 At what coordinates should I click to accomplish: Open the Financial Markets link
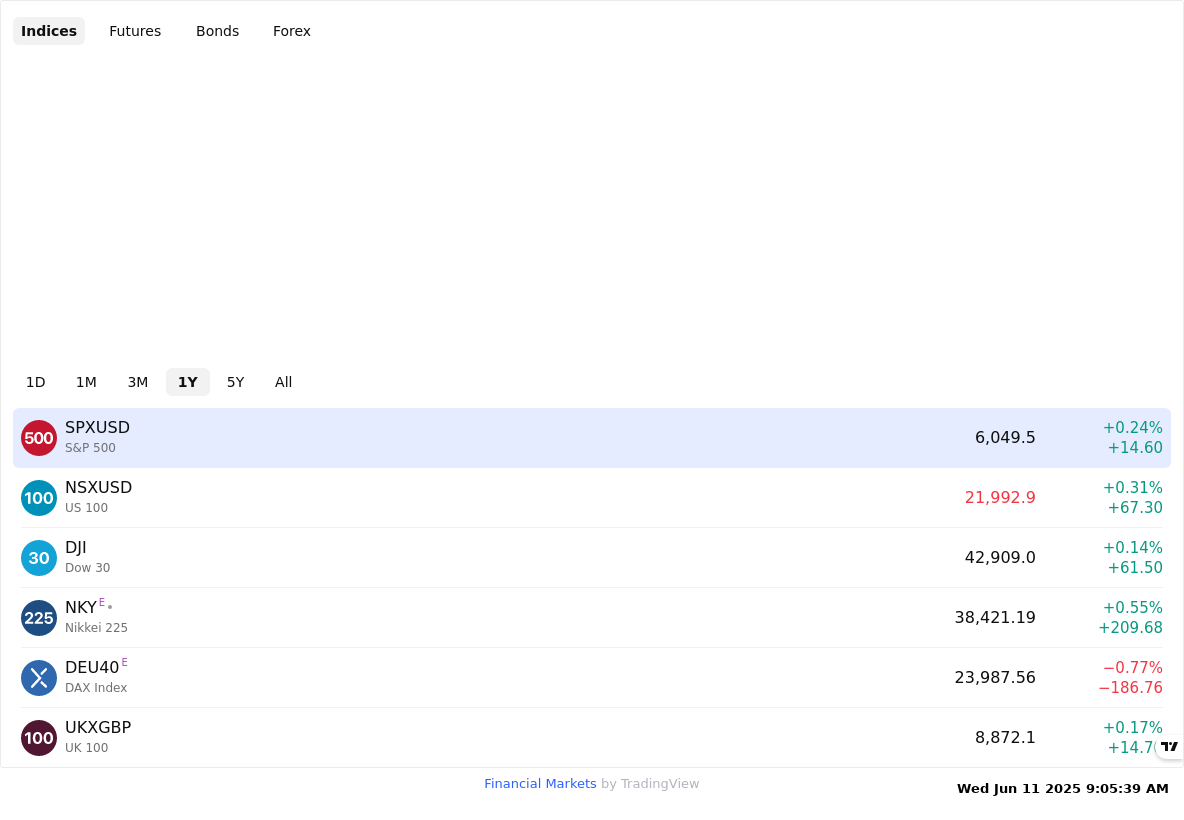point(540,784)
